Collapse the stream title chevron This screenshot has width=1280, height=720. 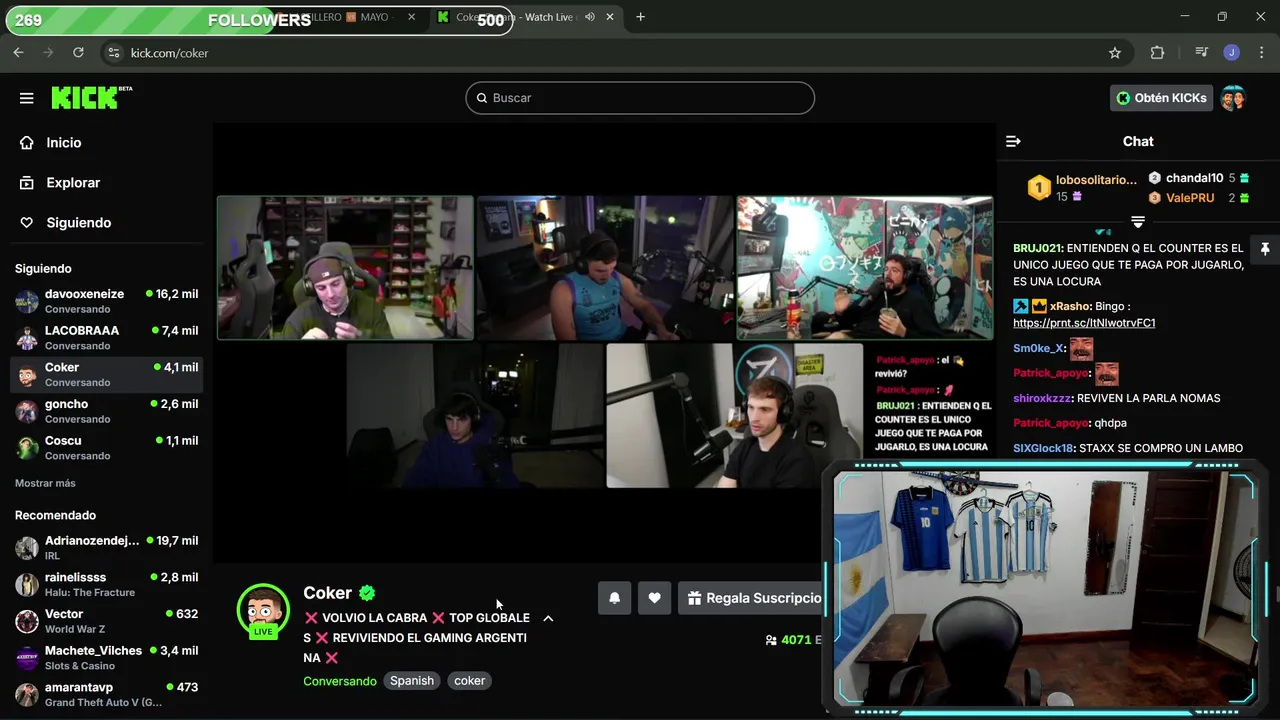[x=548, y=618]
